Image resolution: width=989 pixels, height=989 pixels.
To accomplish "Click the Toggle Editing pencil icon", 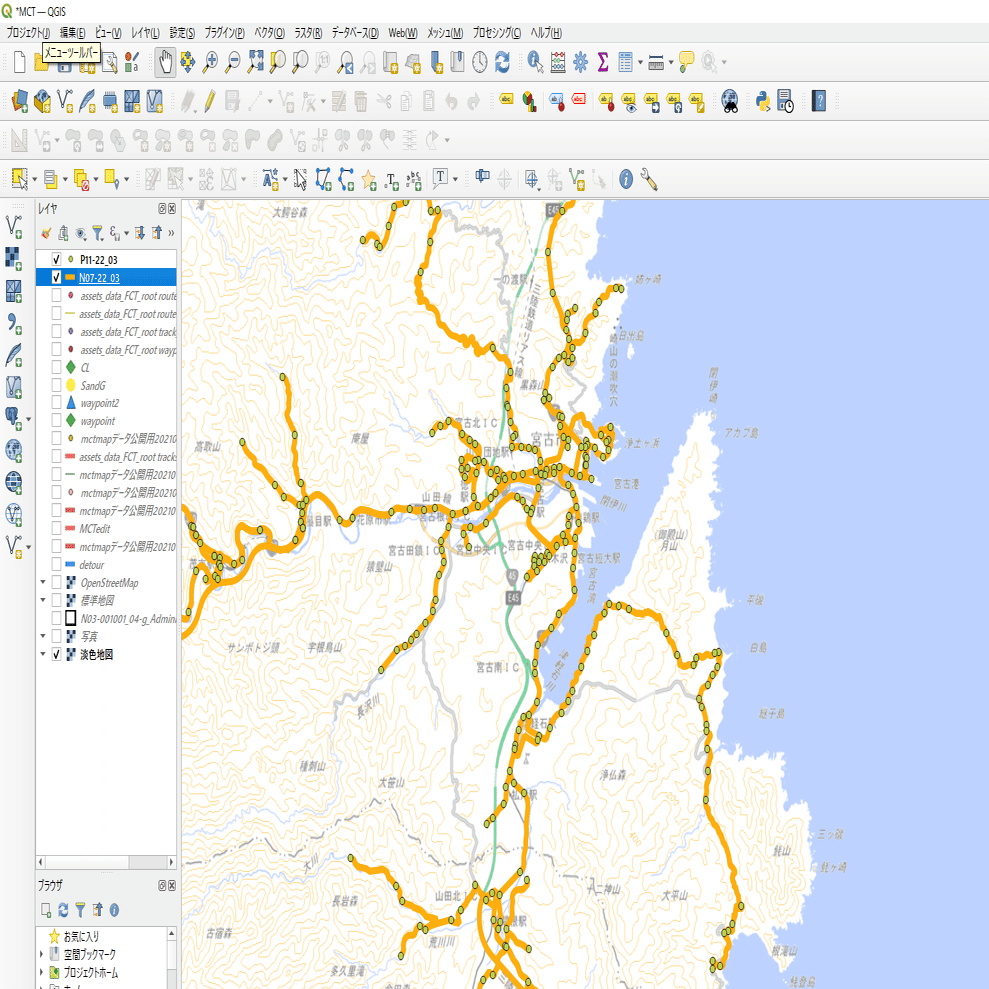I will point(209,101).
